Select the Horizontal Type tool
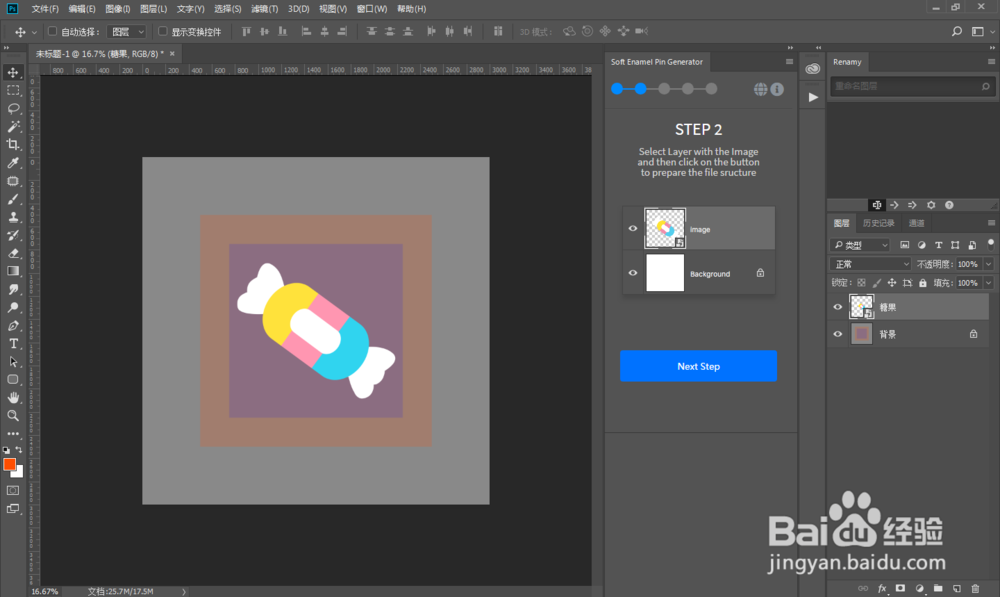 [13, 343]
